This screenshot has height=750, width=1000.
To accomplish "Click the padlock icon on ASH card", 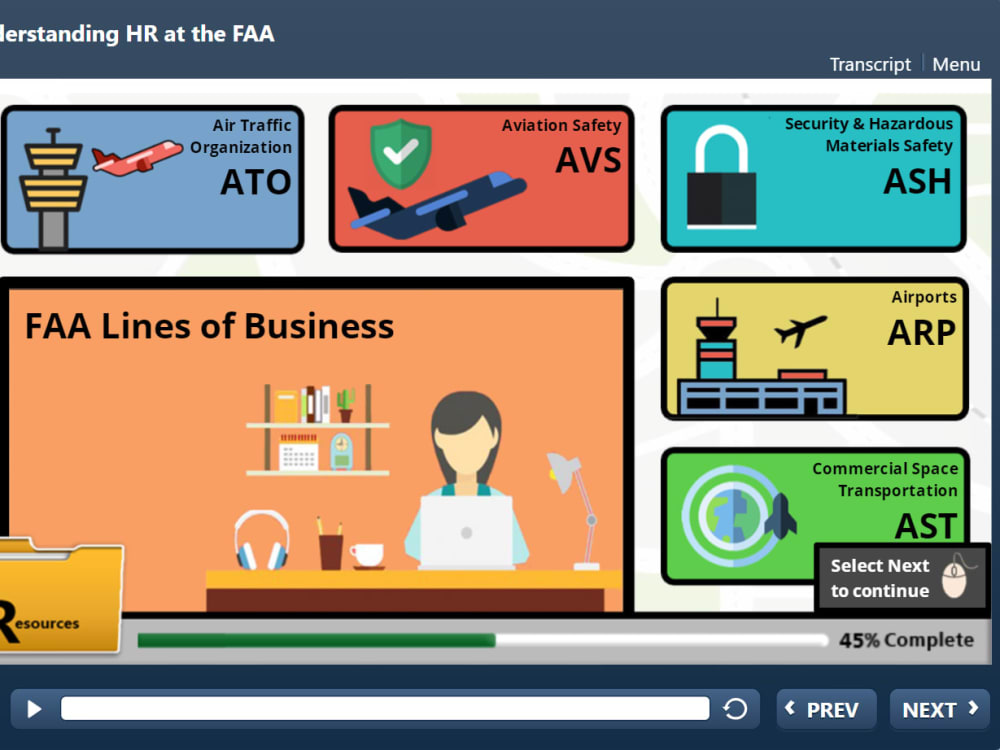I will pyautogui.click(x=721, y=177).
